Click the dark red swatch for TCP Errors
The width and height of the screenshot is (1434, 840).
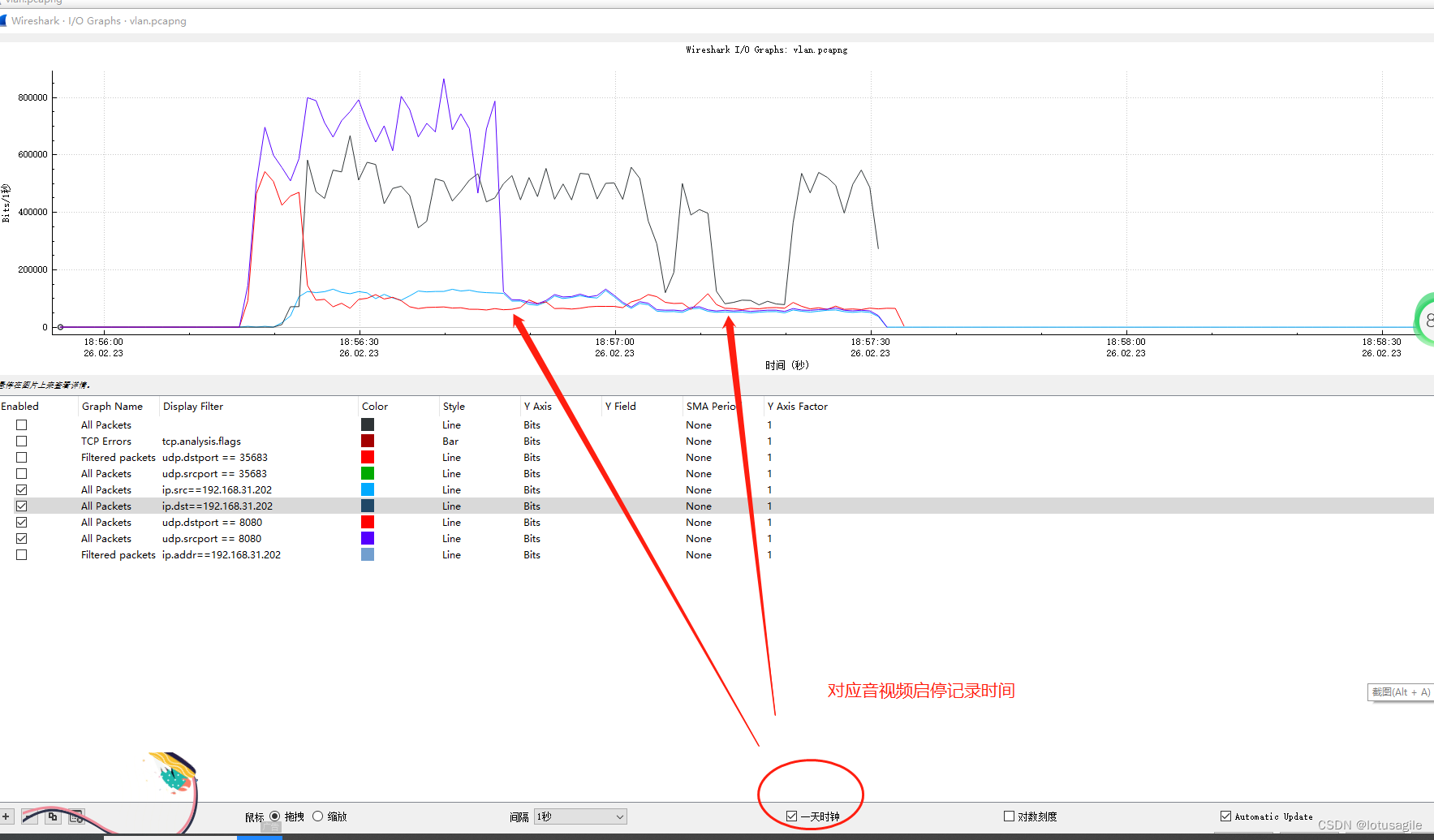tap(368, 441)
